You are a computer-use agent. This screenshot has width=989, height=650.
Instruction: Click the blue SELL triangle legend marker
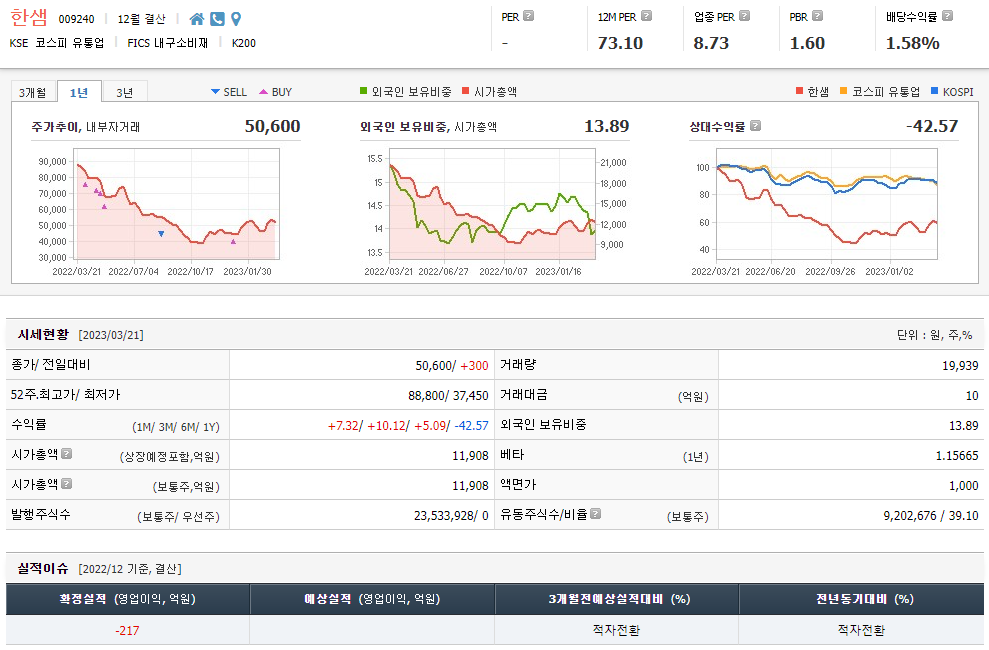[x=215, y=92]
